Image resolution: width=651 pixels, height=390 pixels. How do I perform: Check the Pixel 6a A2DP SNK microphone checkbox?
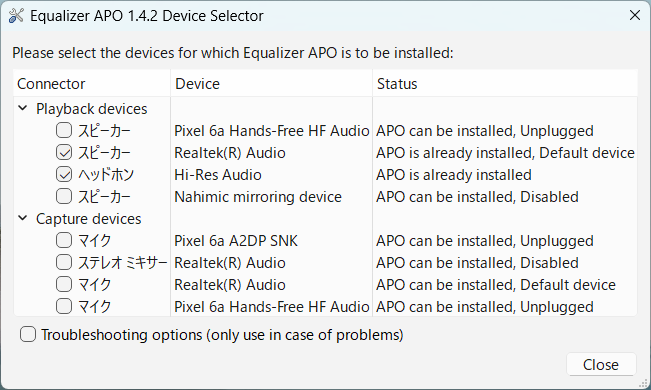(64, 240)
